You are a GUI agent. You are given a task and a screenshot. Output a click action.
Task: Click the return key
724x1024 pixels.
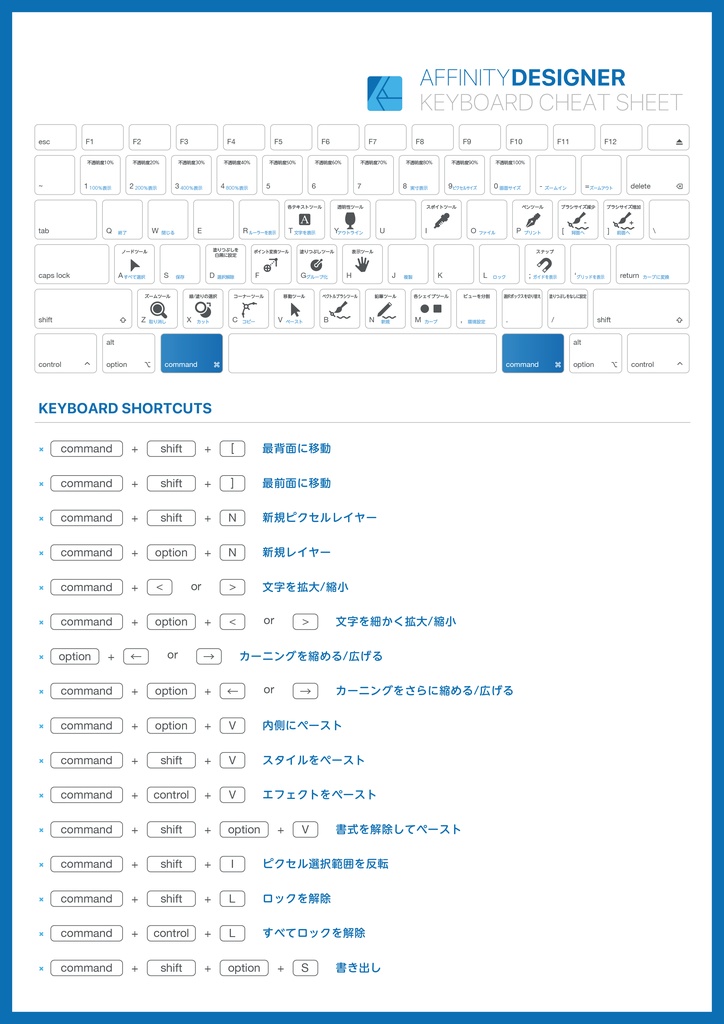(x=652, y=264)
